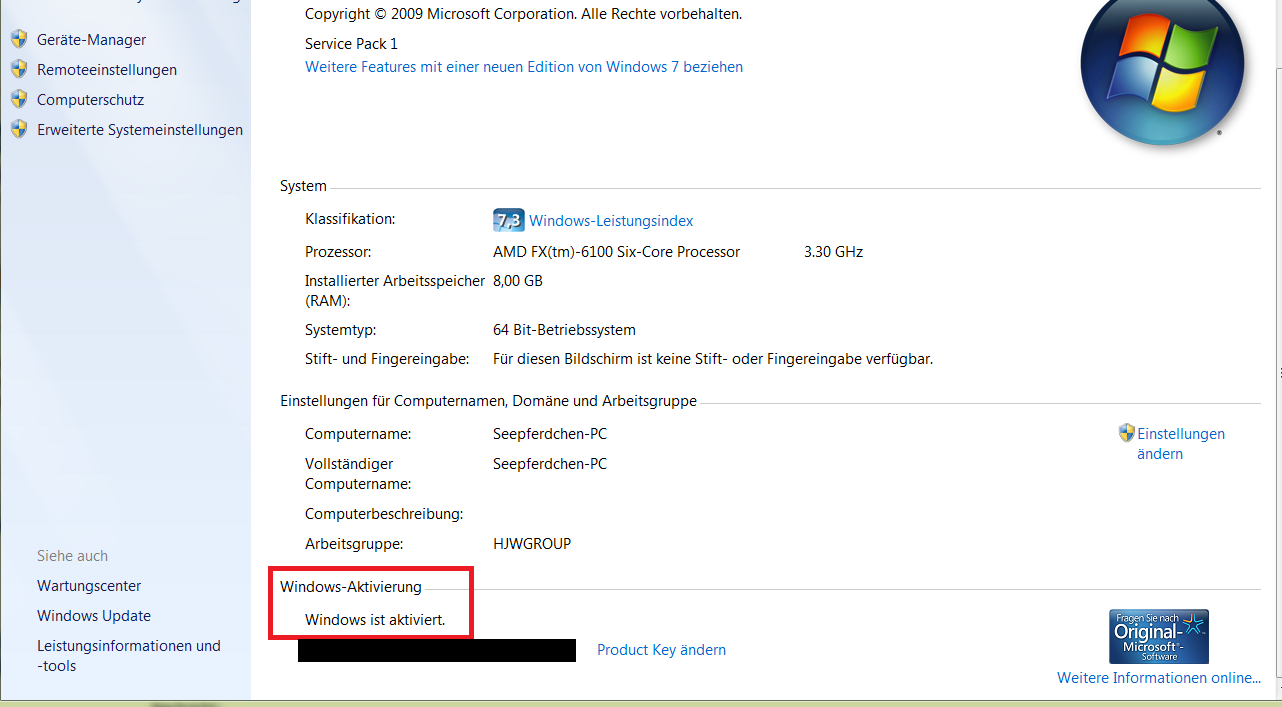Open Wartungscenter under Siehe auch

coord(89,586)
